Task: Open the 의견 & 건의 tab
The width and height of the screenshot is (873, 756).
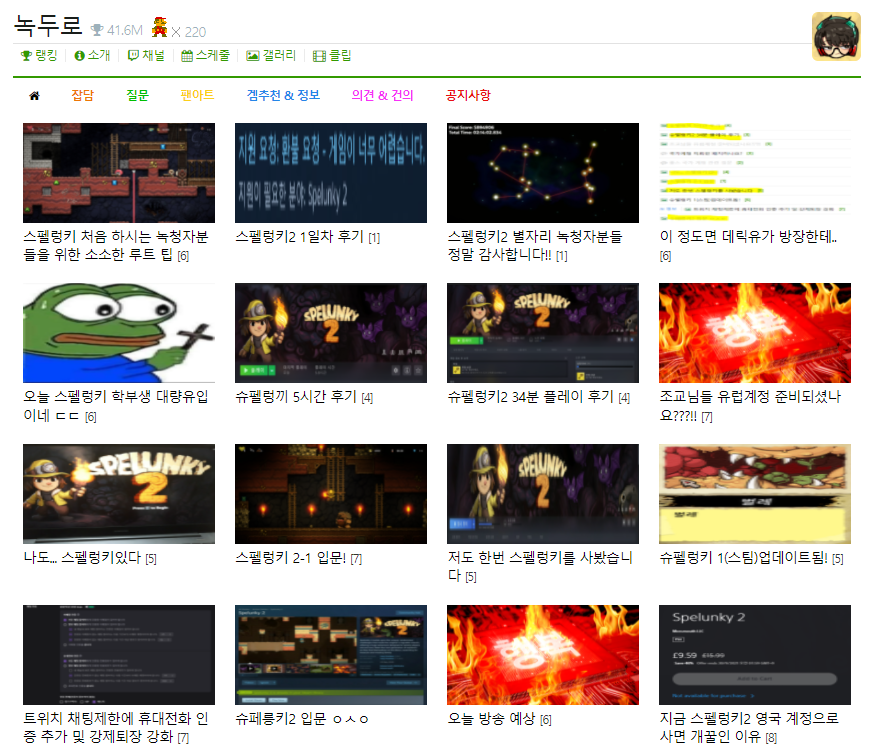Action: point(382,95)
